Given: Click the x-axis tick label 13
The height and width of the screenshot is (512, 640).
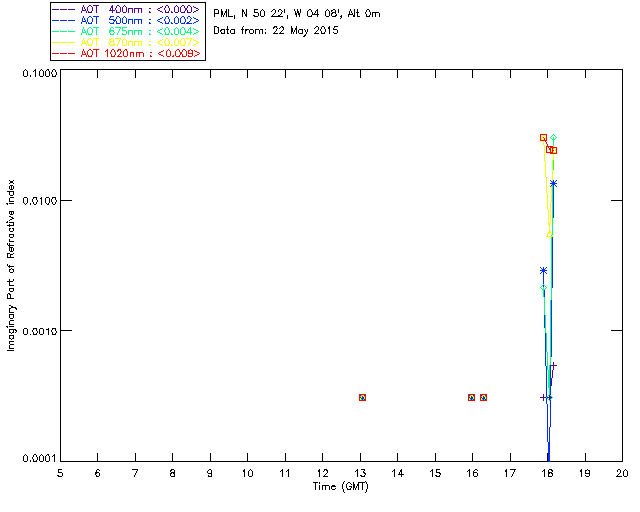Looking at the screenshot, I should tap(360, 473).
